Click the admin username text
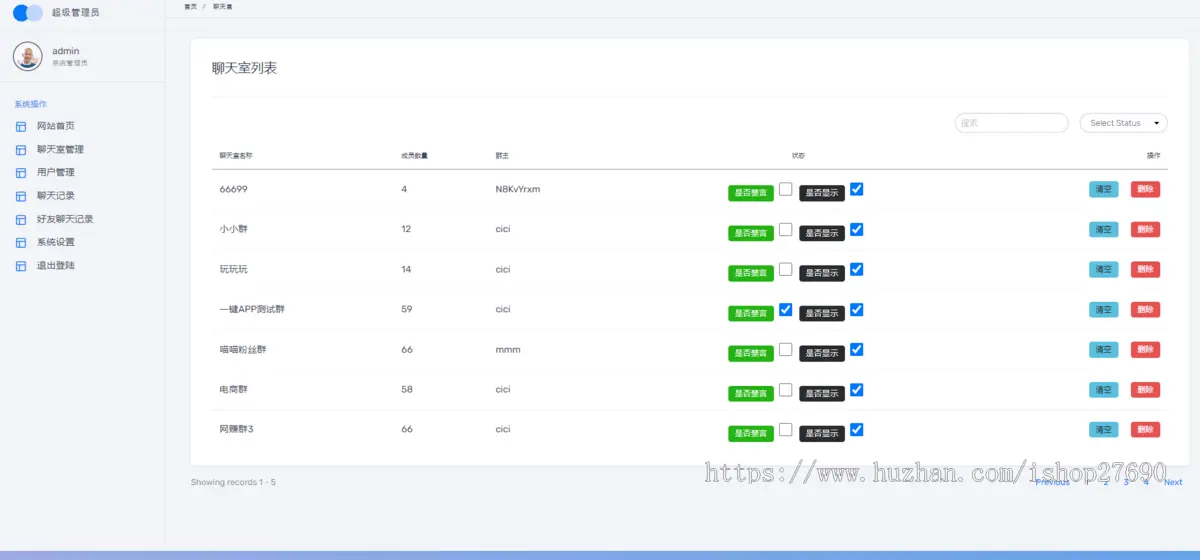The image size is (1200, 560). tap(66, 50)
